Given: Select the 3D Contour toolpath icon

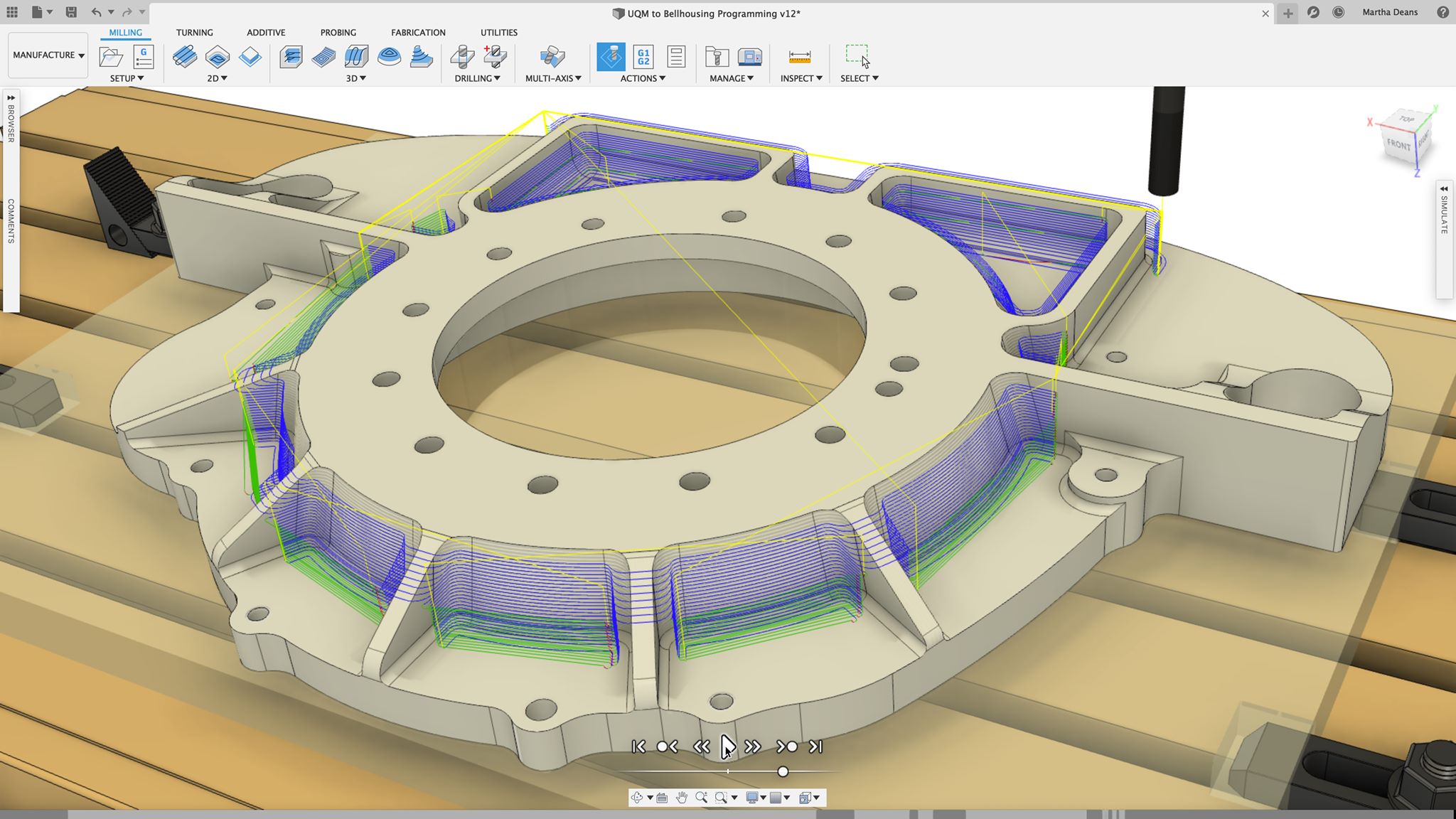Looking at the screenshot, I should [x=389, y=56].
